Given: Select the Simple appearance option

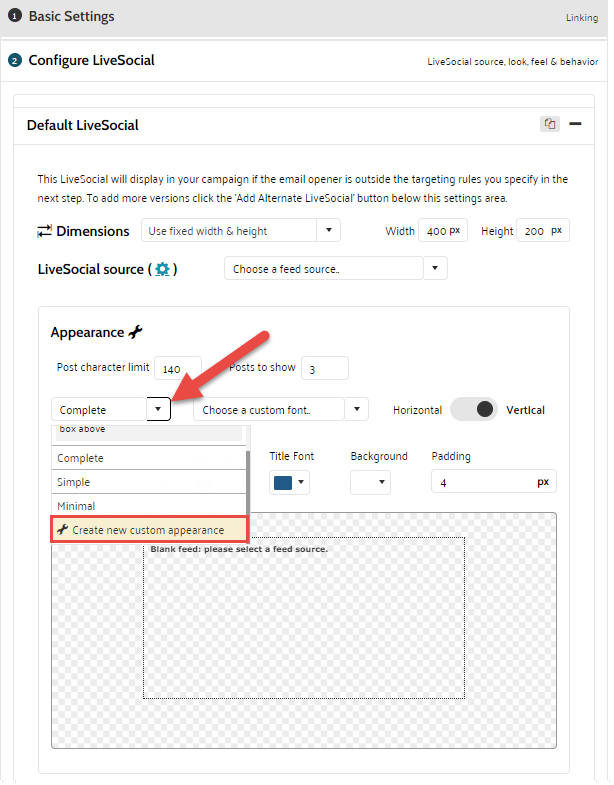Looking at the screenshot, I should pyautogui.click(x=149, y=482).
